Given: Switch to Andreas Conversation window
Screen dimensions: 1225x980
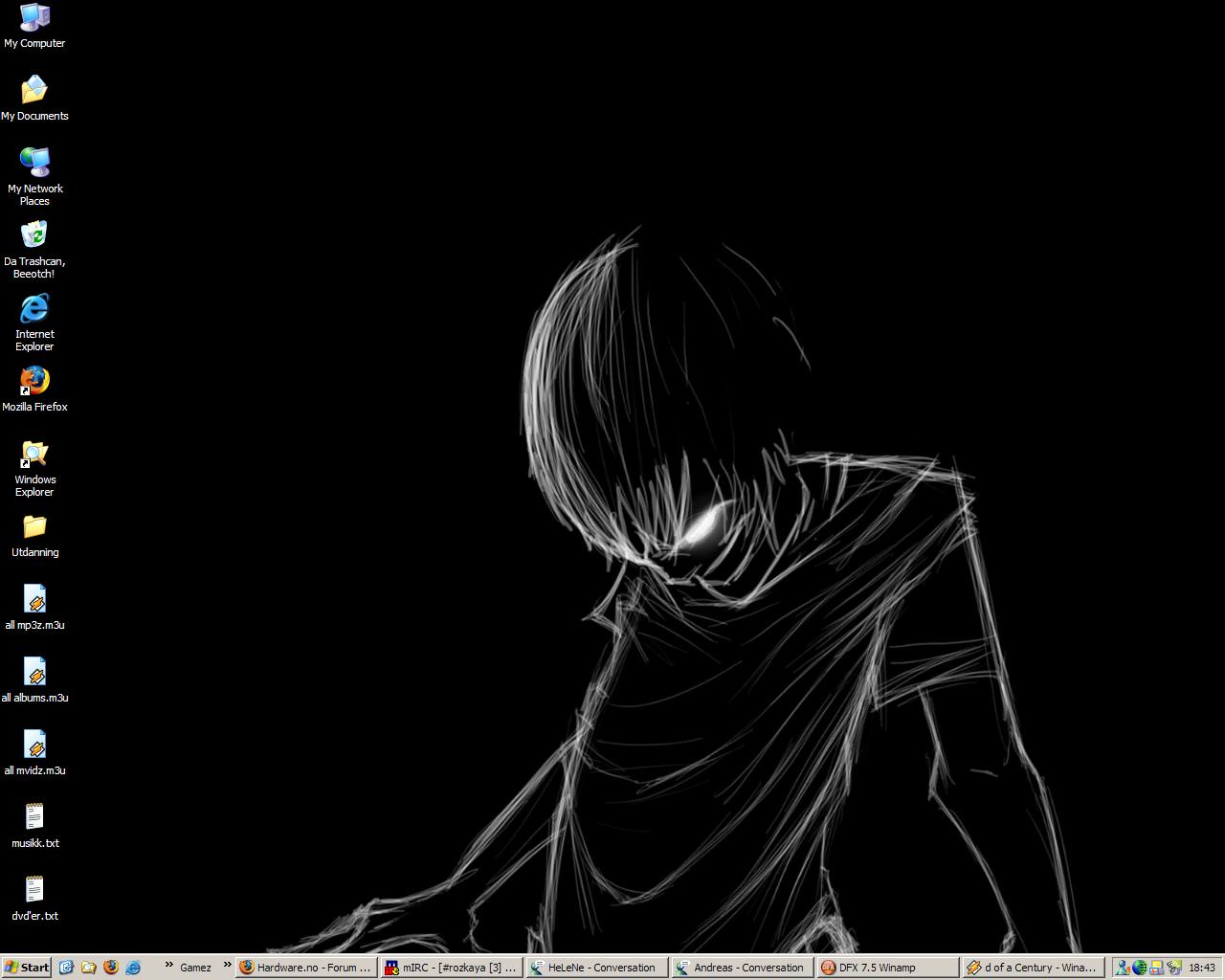Looking at the screenshot, I should (742, 968).
